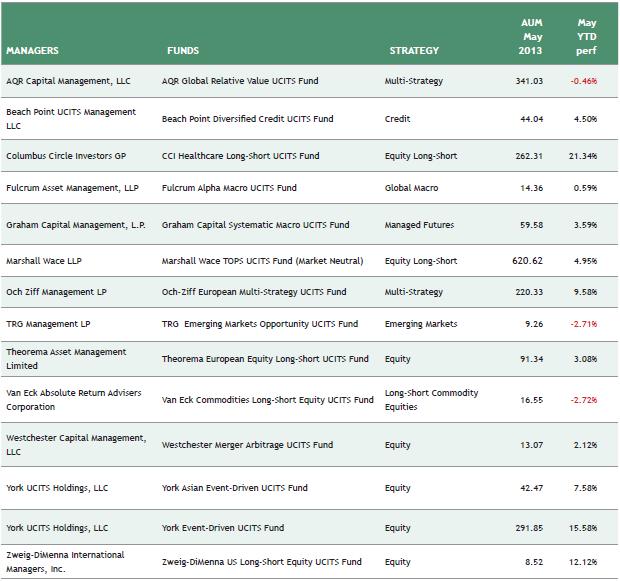Viewport: 620px width, 581px height.
Task: Click the STRATEGY column header
Action: pyautogui.click(x=414, y=50)
